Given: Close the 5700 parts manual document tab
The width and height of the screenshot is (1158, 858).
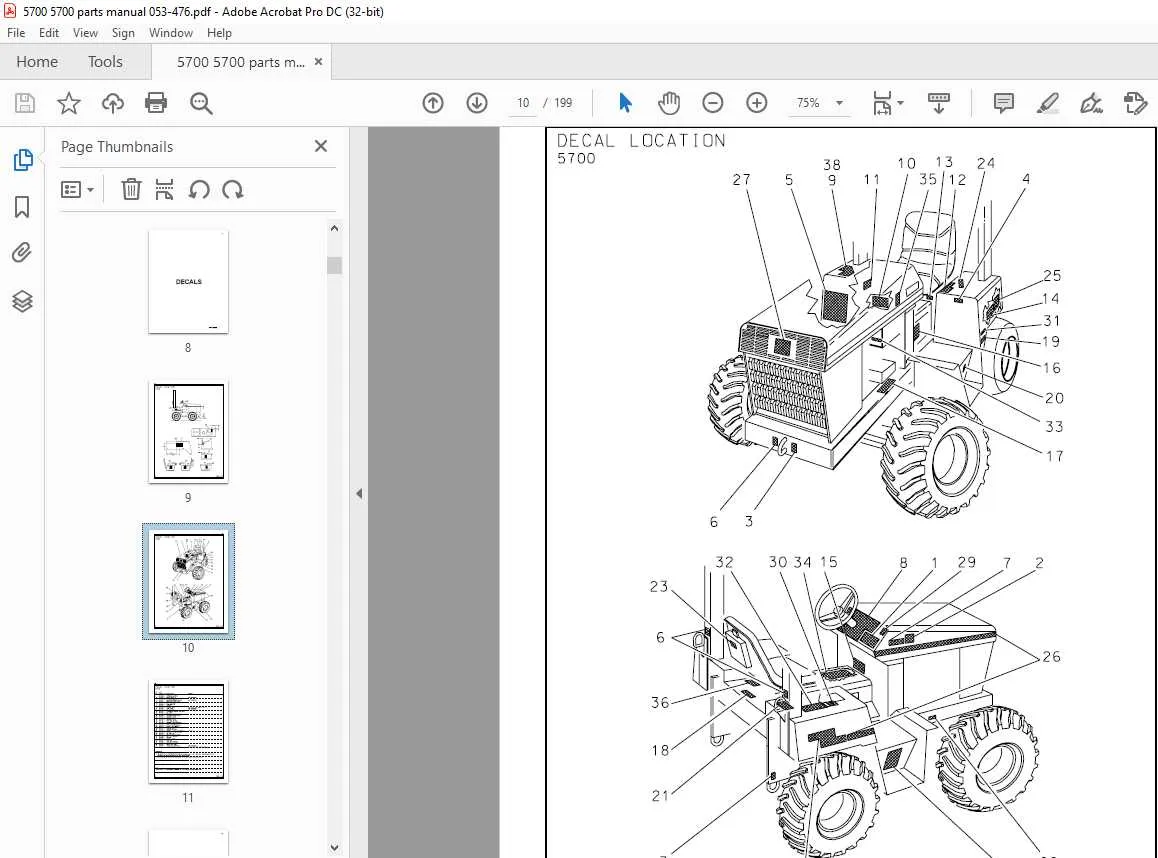Looking at the screenshot, I should [318, 62].
